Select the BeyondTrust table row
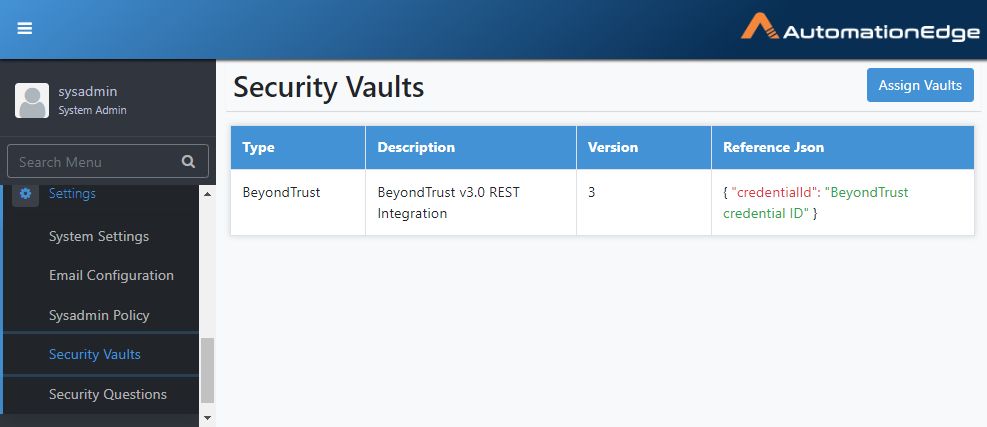The width and height of the screenshot is (987, 427). [x=602, y=202]
